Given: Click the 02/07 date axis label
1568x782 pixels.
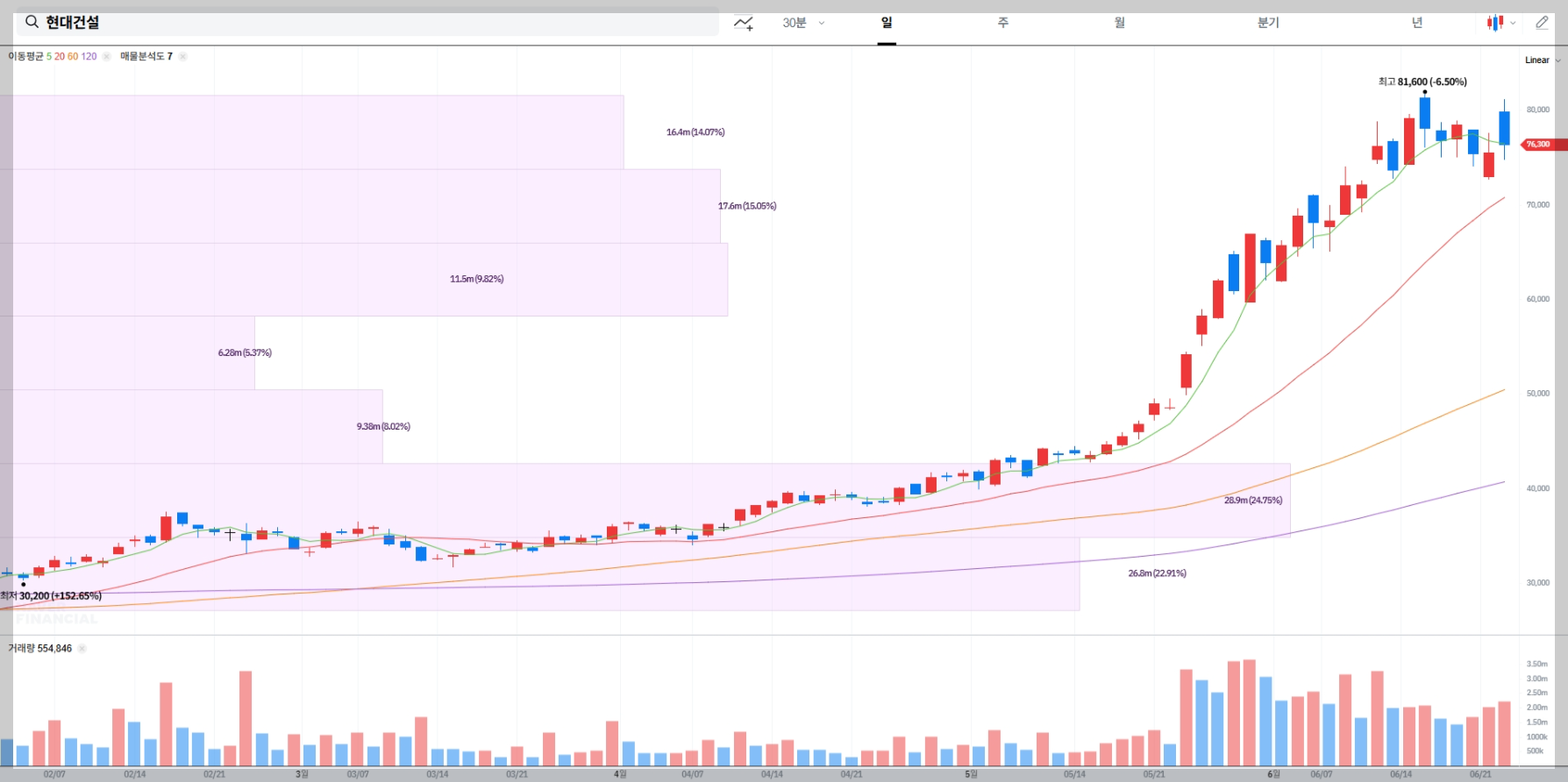Looking at the screenshot, I should coord(54,774).
